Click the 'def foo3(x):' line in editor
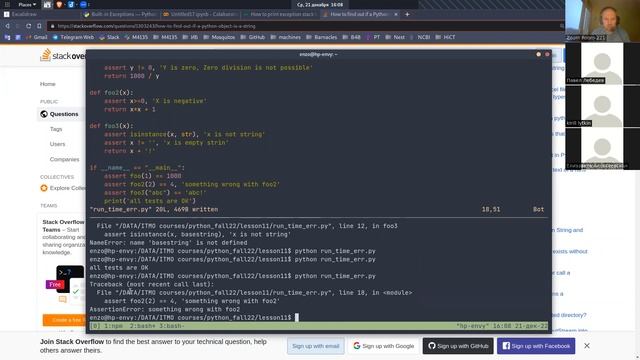This screenshot has height=360, width=640. pos(111,126)
